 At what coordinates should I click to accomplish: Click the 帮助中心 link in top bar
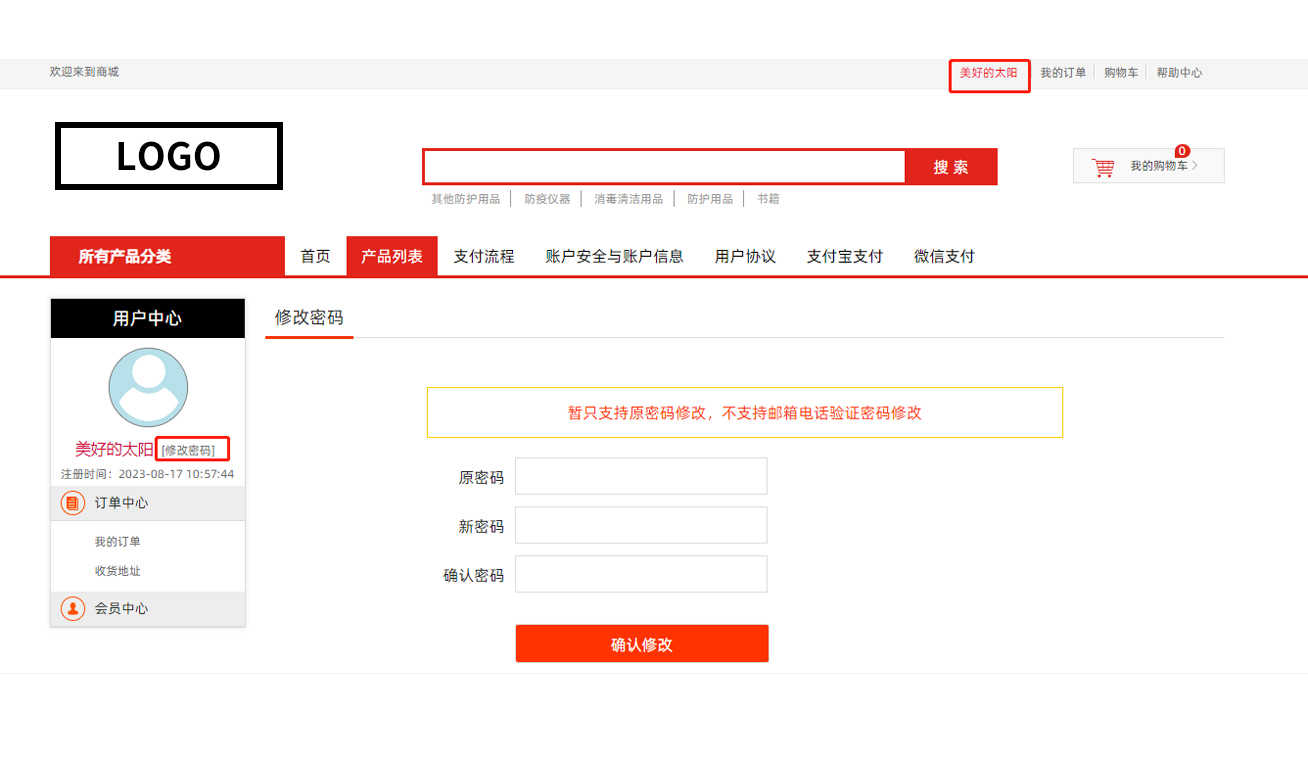click(1179, 73)
